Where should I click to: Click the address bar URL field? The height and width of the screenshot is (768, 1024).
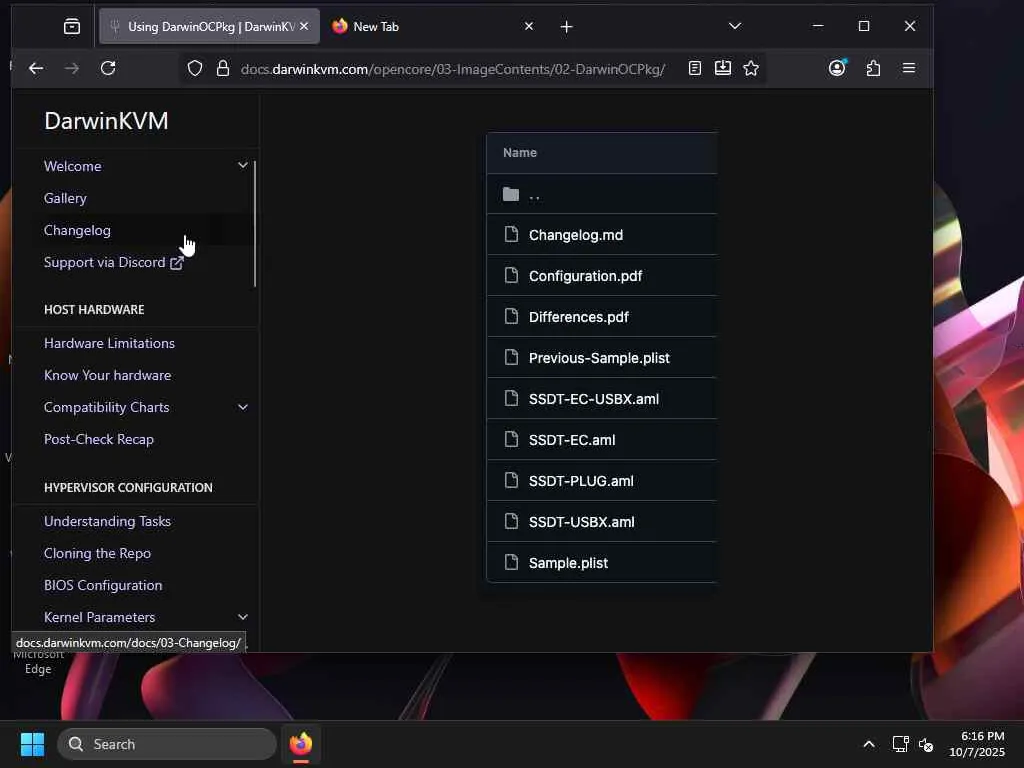453,69
